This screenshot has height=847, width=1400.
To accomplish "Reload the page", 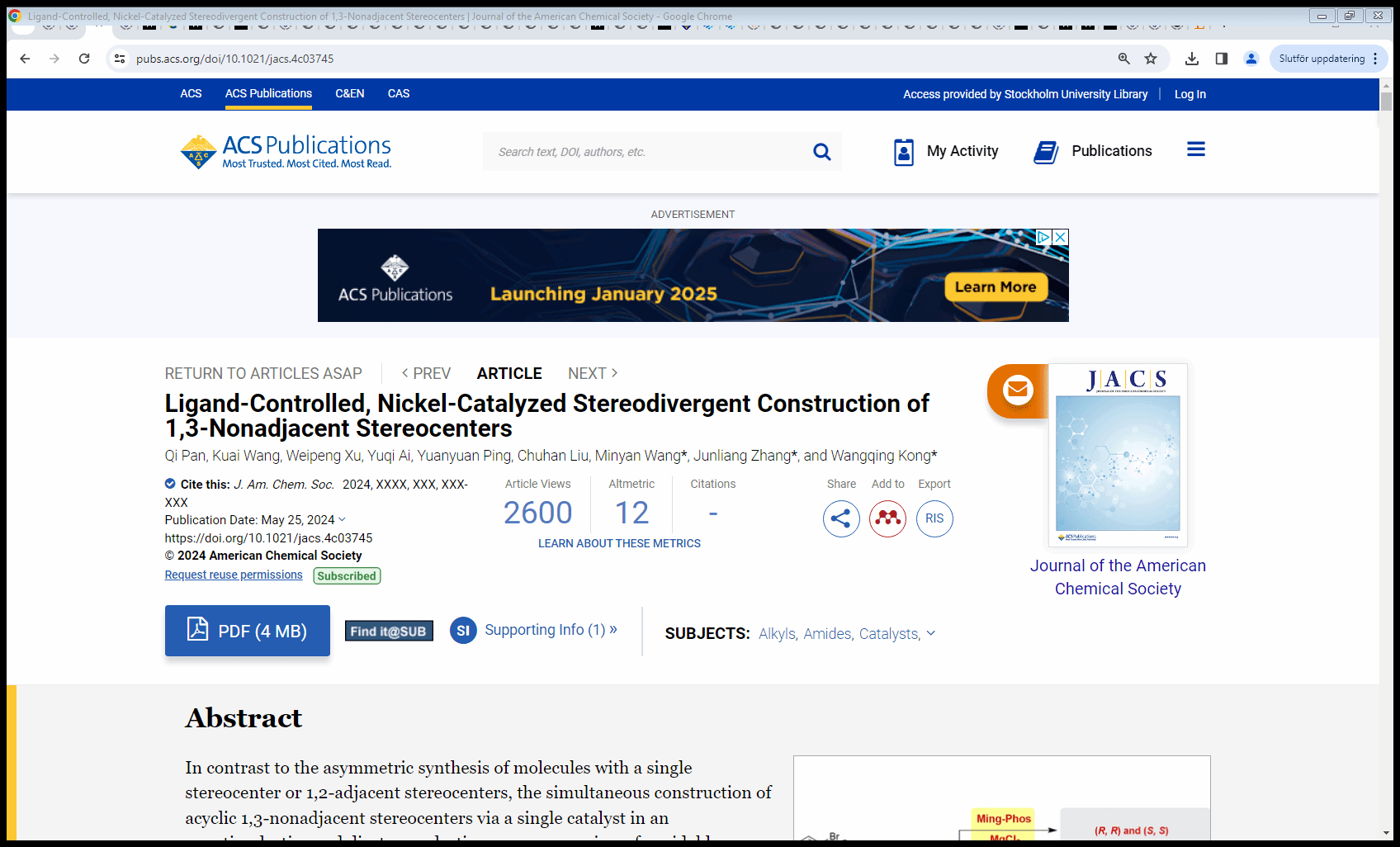I will pos(84,59).
